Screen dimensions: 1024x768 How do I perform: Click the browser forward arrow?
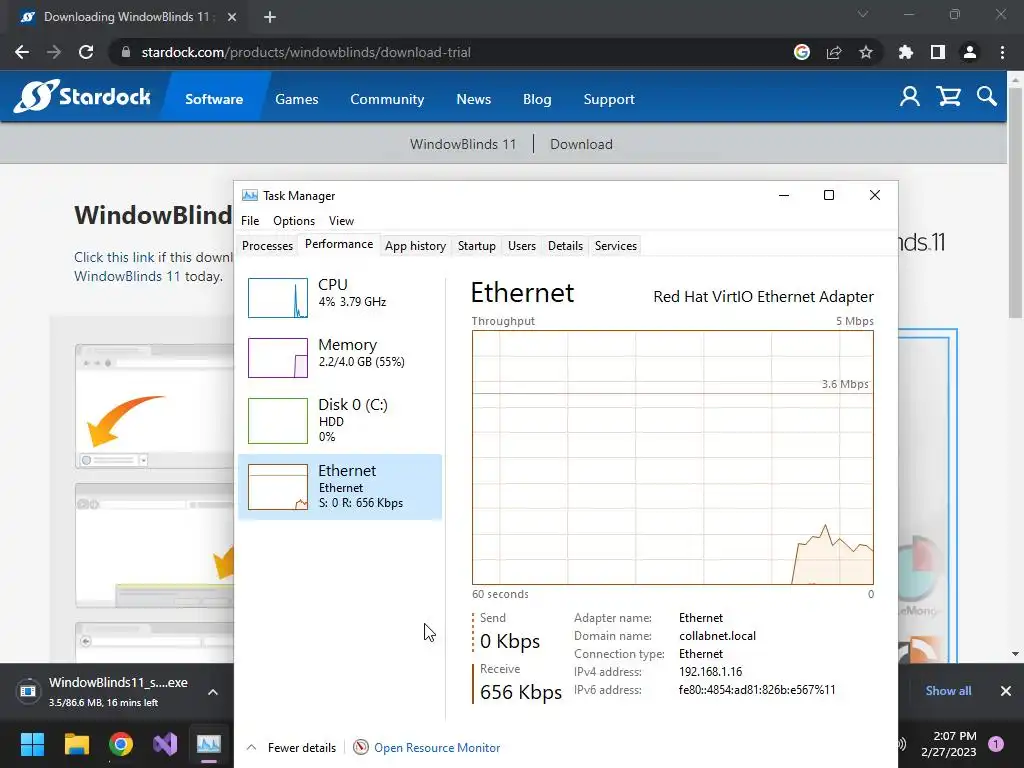point(54,52)
